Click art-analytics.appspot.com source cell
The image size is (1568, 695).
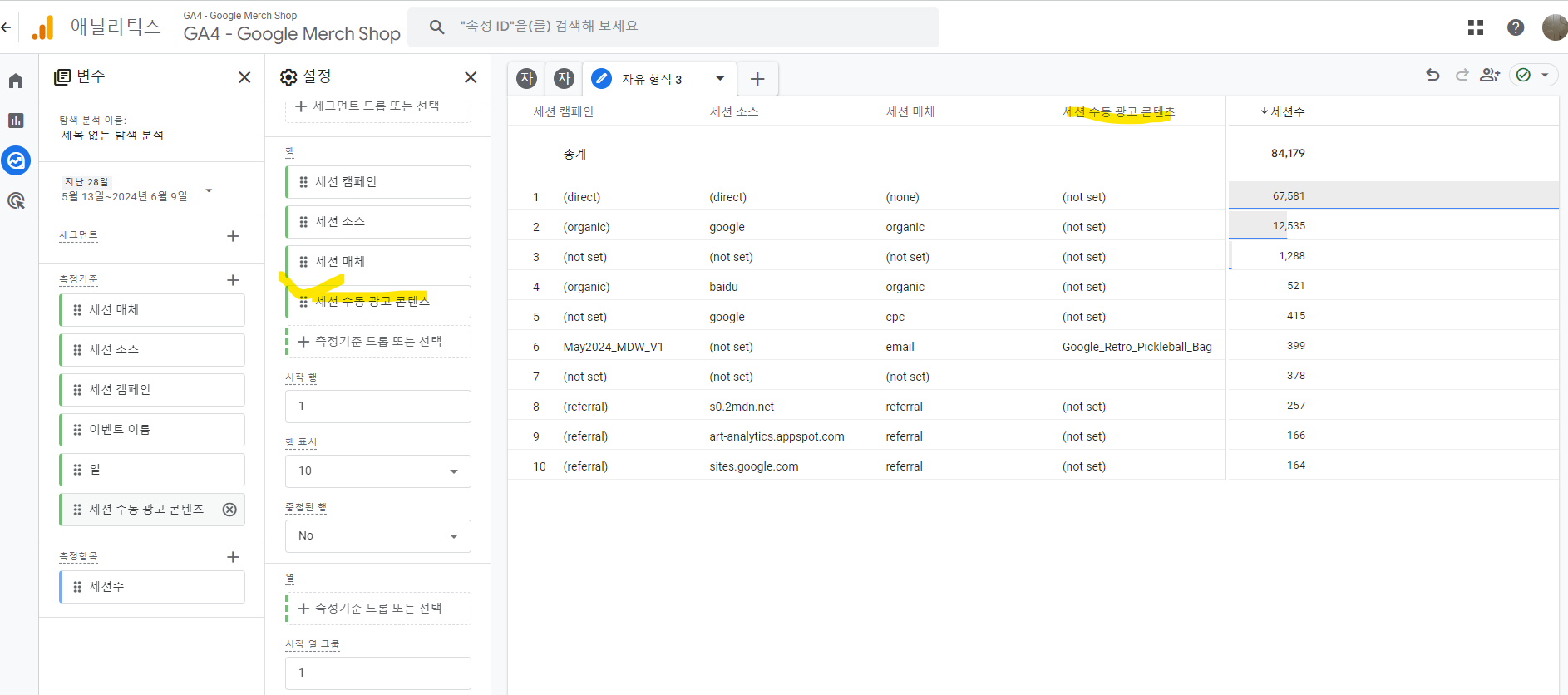777,436
